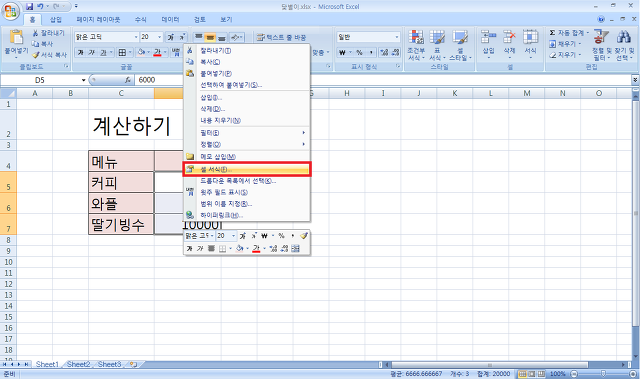Open the 일반 number format dropdown
Viewport: 640px width, 379px height.
pos(397,37)
